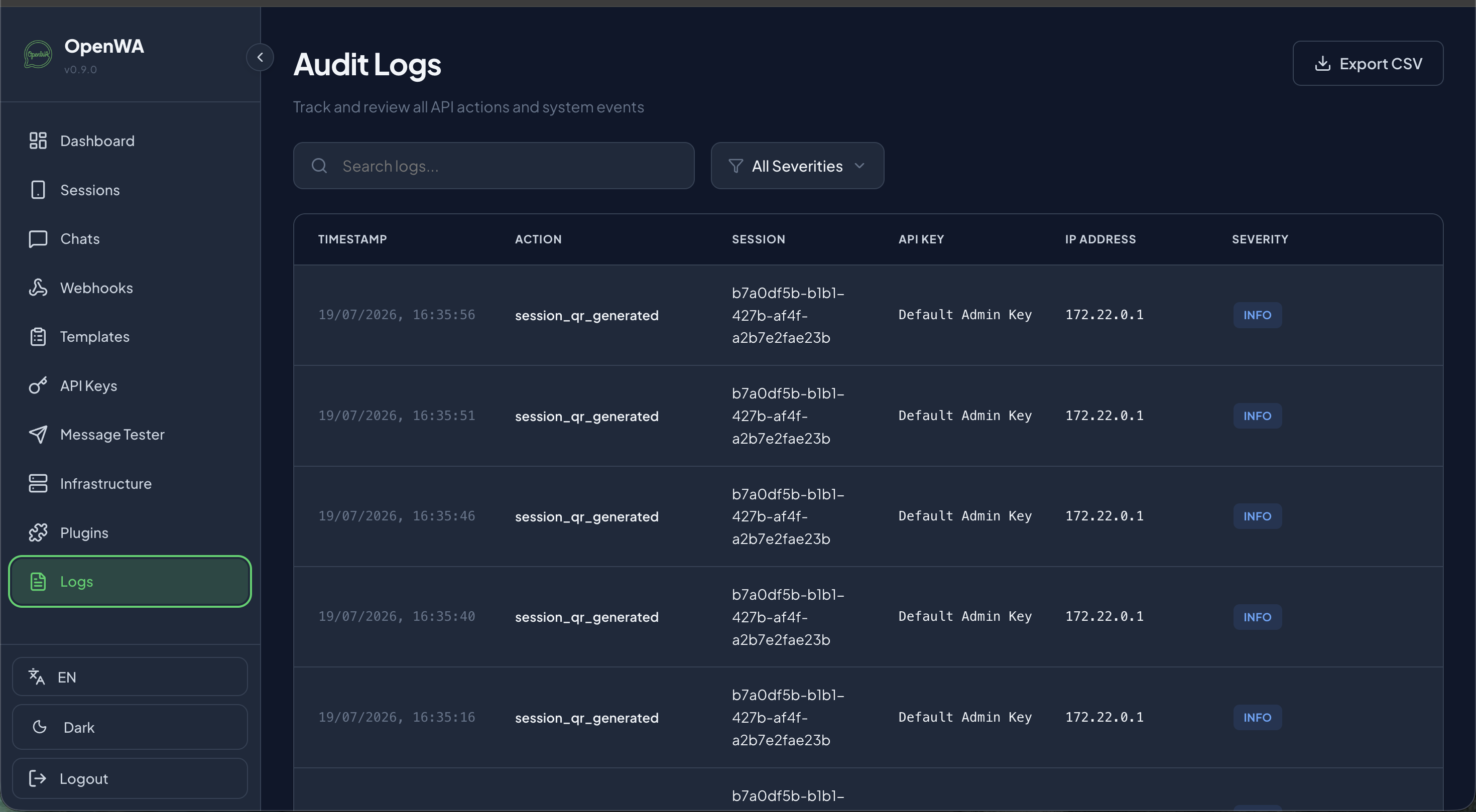Click the Audit Logs page title

tap(367, 65)
